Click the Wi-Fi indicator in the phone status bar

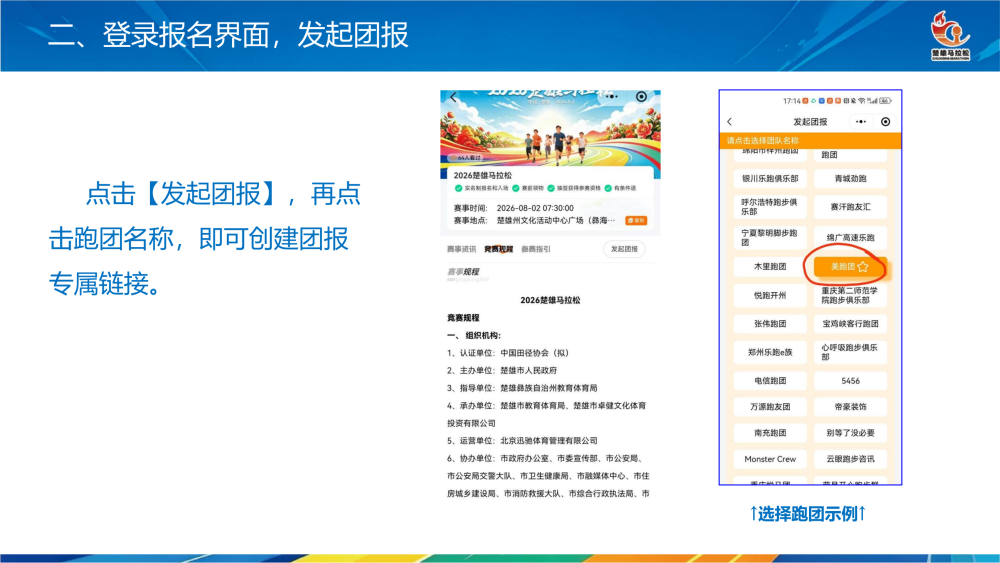(862, 101)
